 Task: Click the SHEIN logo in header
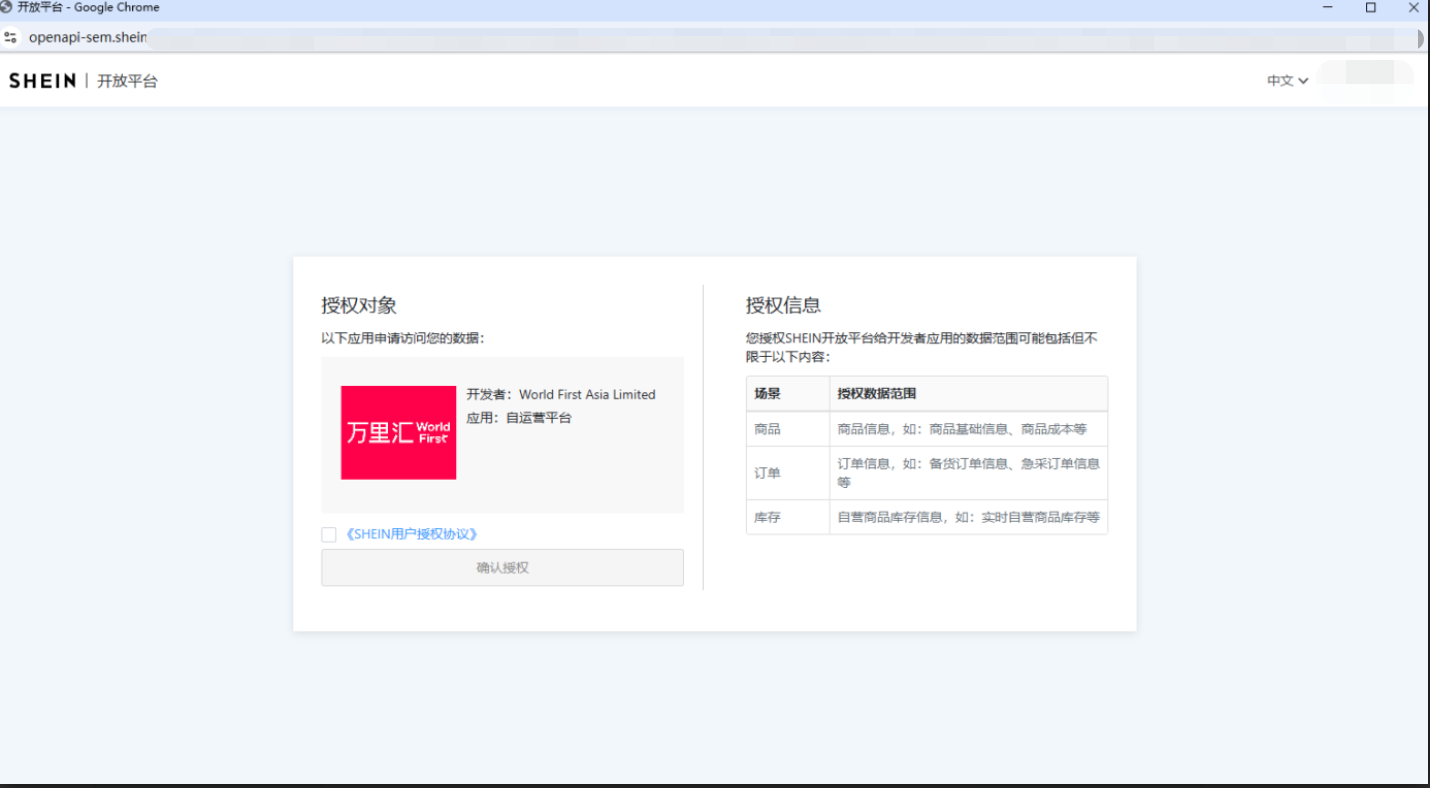coord(42,81)
